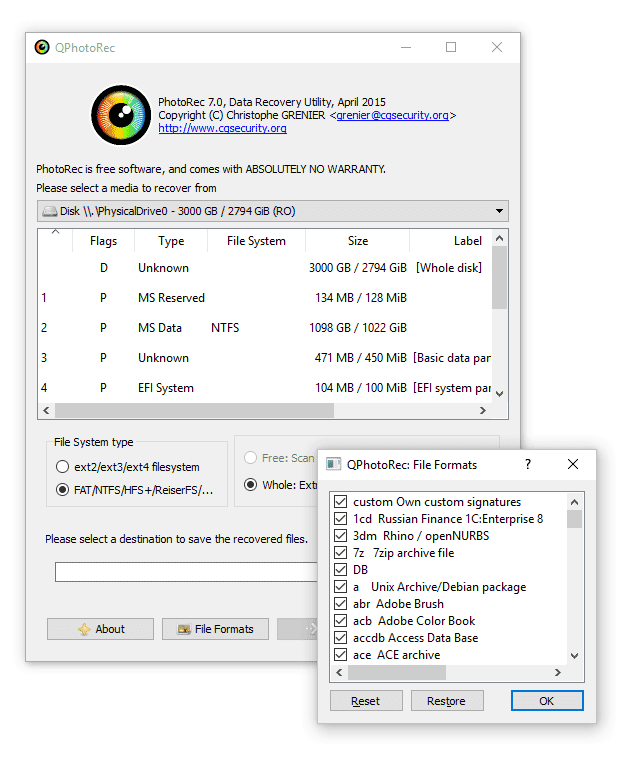Select FAT/NTFS/HFS+/ReiserFS radio button
This screenshot has height=759, width=628.
(62, 490)
